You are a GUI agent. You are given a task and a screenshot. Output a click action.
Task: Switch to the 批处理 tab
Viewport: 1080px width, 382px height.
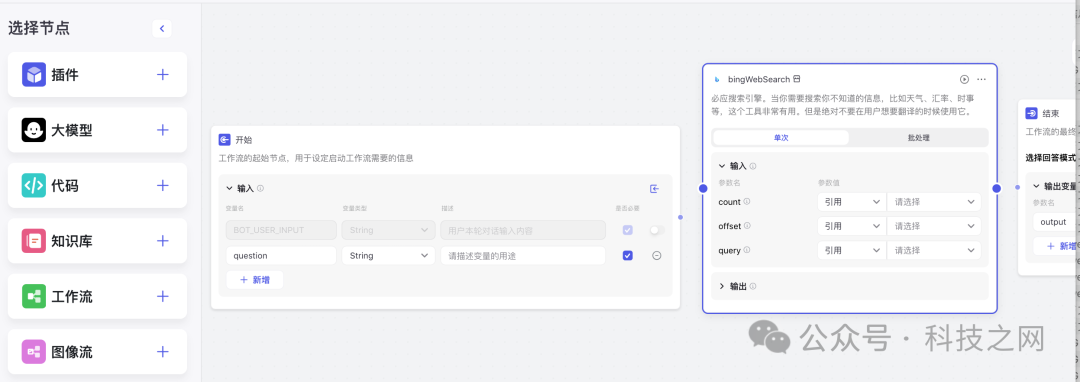[x=919, y=138]
